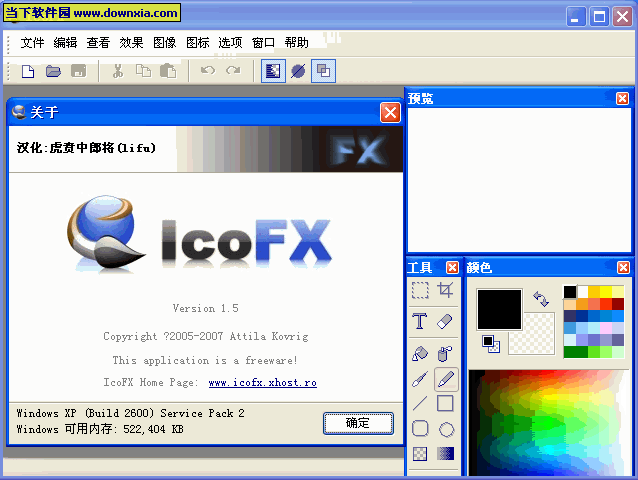Select the Eraser tool
This screenshot has height=480, width=638.
[445, 321]
